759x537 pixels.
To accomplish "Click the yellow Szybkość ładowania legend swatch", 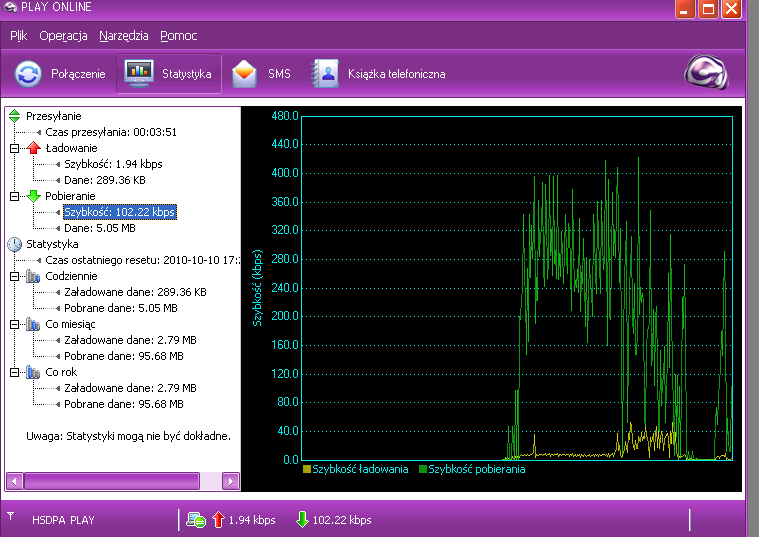I will [x=306, y=469].
